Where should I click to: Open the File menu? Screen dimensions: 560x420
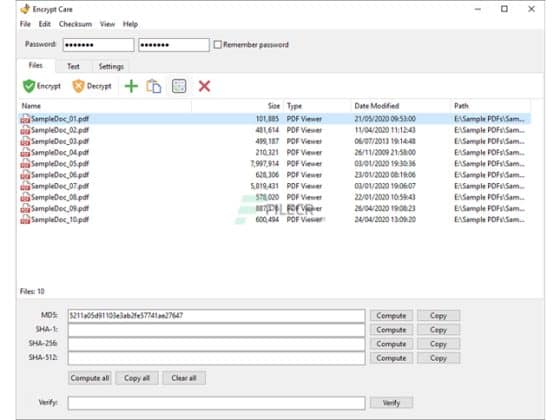point(25,24)
